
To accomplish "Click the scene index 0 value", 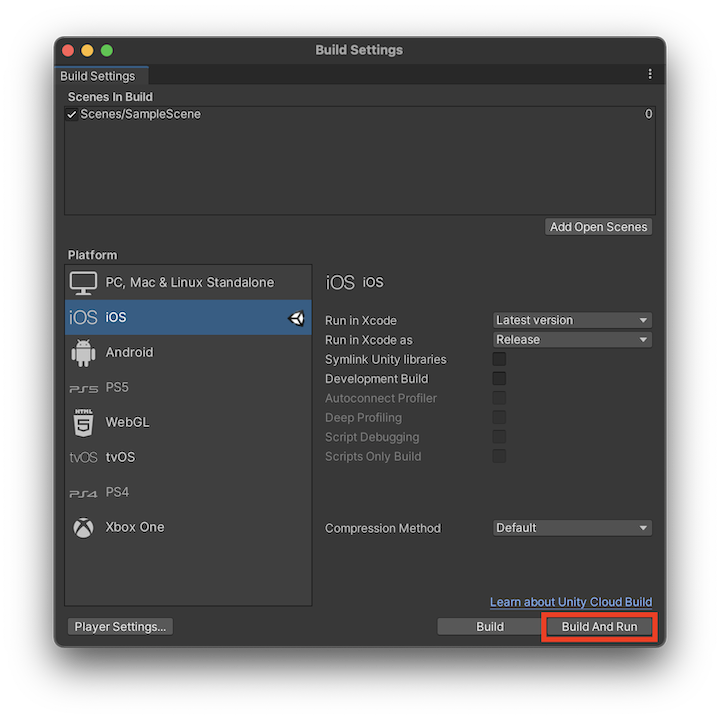I will (648, 114).
